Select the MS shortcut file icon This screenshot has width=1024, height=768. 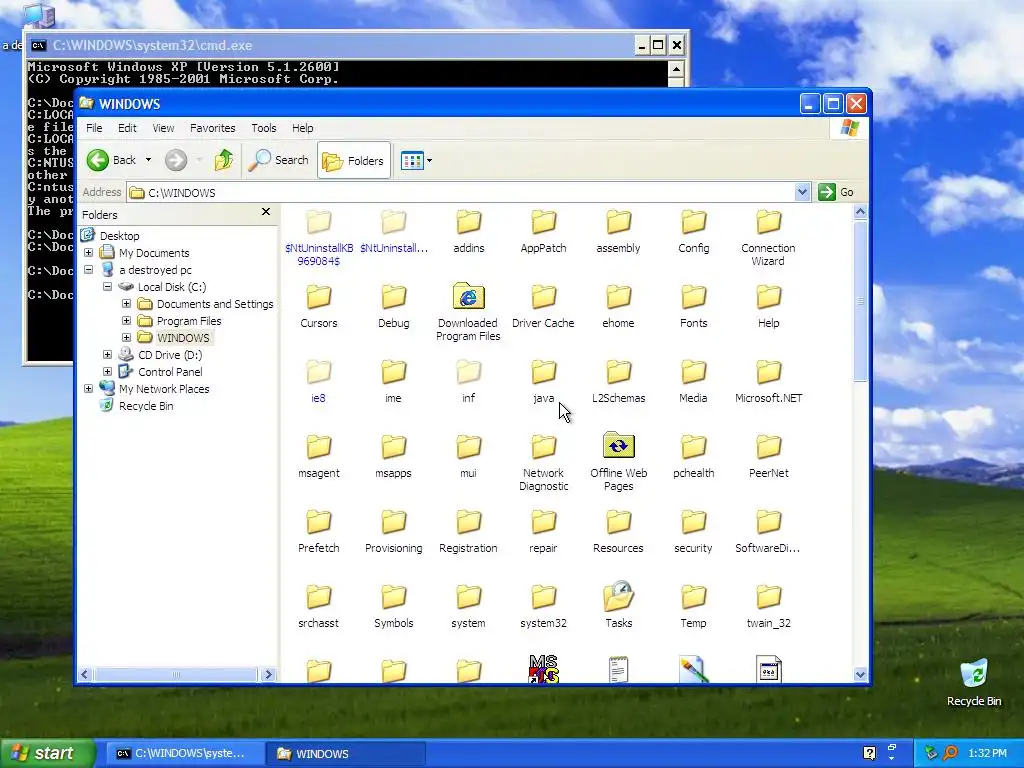tap(543, 669)
